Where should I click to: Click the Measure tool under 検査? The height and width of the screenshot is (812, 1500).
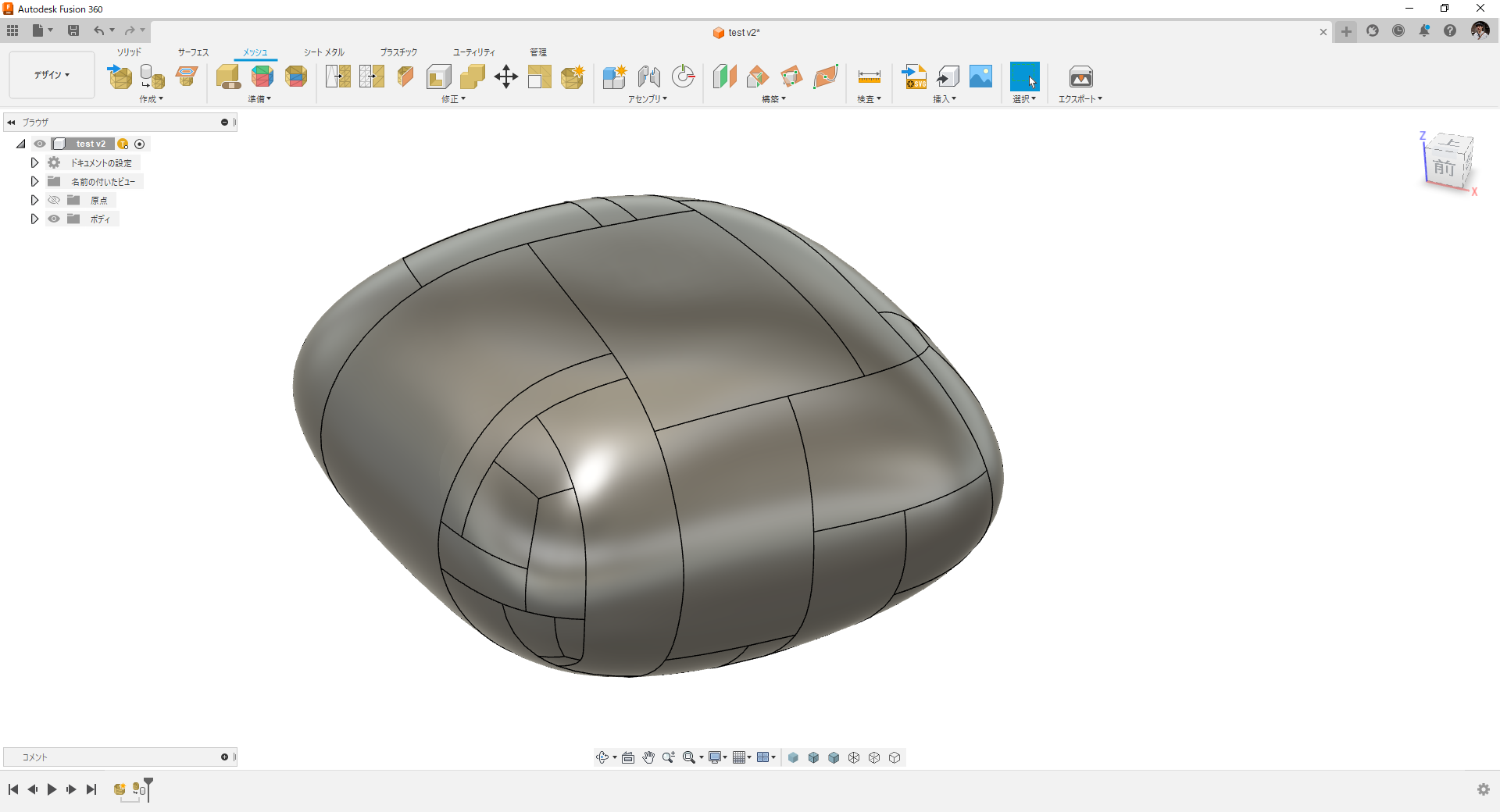coord(869,76)
